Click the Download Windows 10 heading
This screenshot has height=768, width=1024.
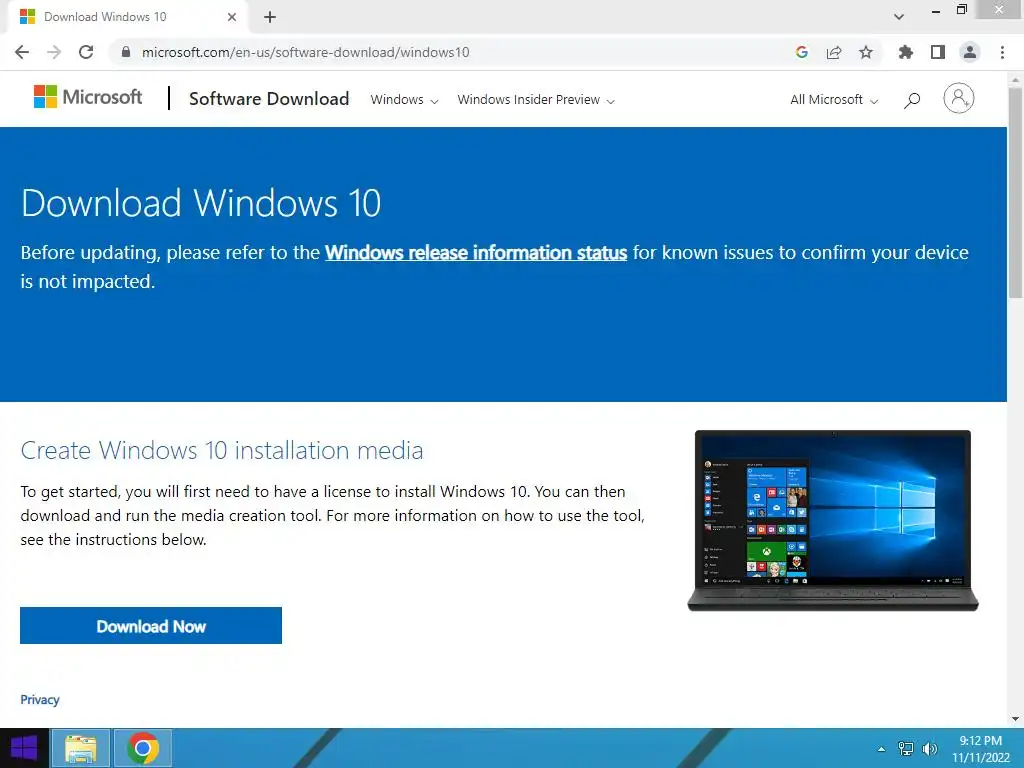coord(200,202)
